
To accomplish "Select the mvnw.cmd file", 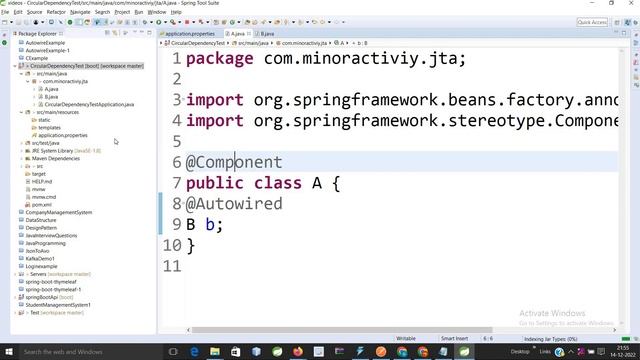I will click(x=44, y=197).
